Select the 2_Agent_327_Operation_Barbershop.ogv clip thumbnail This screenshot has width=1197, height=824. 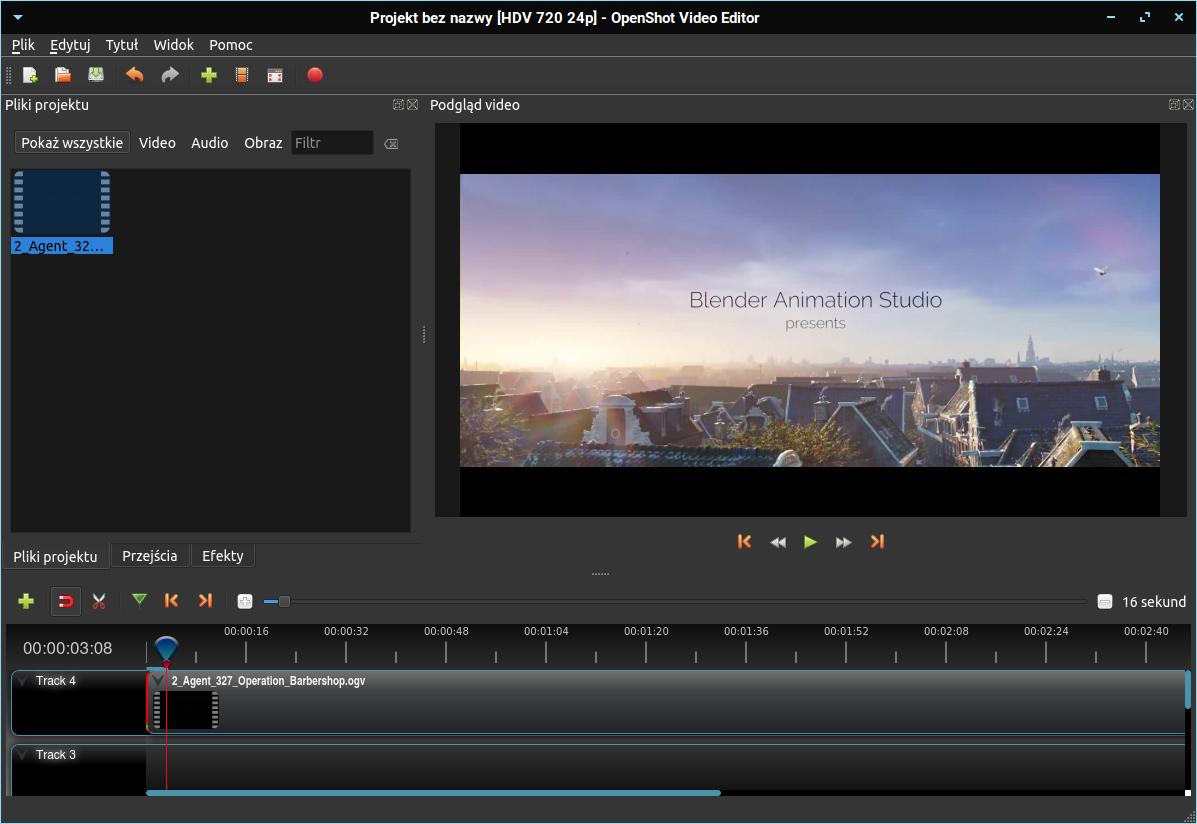point(186,709)
